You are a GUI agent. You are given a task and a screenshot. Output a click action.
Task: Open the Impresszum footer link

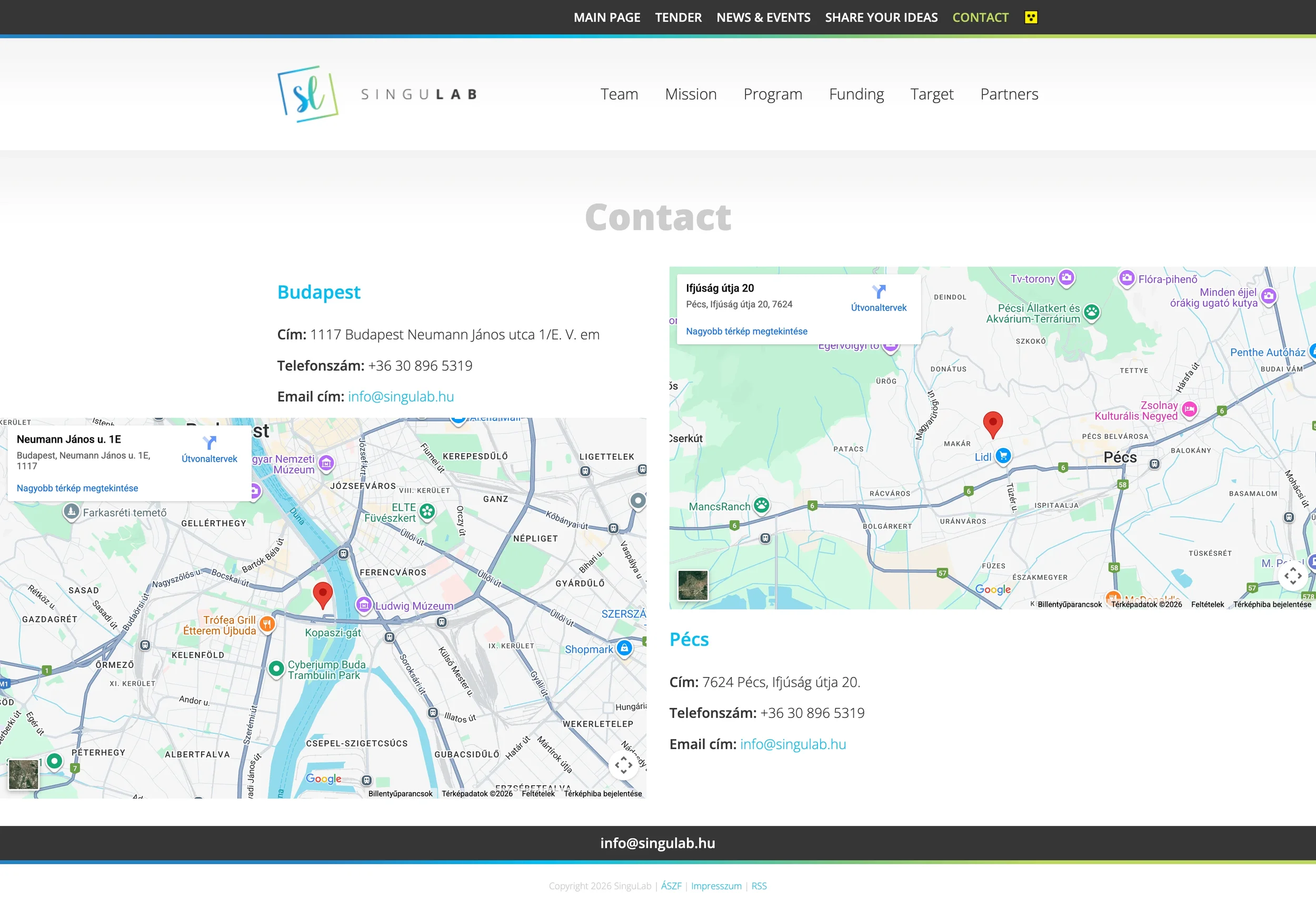pyautogui.click(x=716, y=886)
